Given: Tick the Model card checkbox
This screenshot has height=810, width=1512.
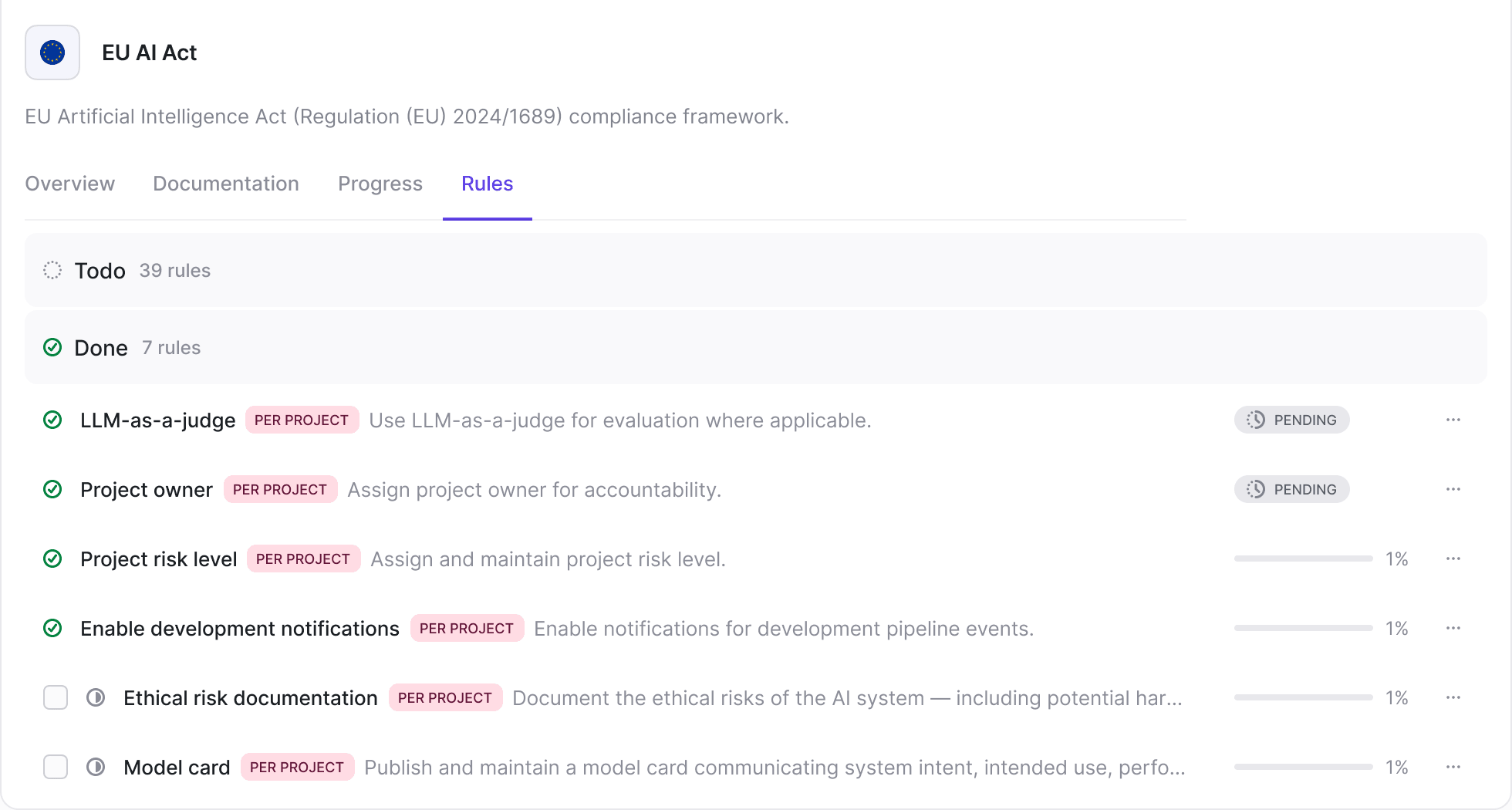Looking at the screenshot, I should [56, 767].
